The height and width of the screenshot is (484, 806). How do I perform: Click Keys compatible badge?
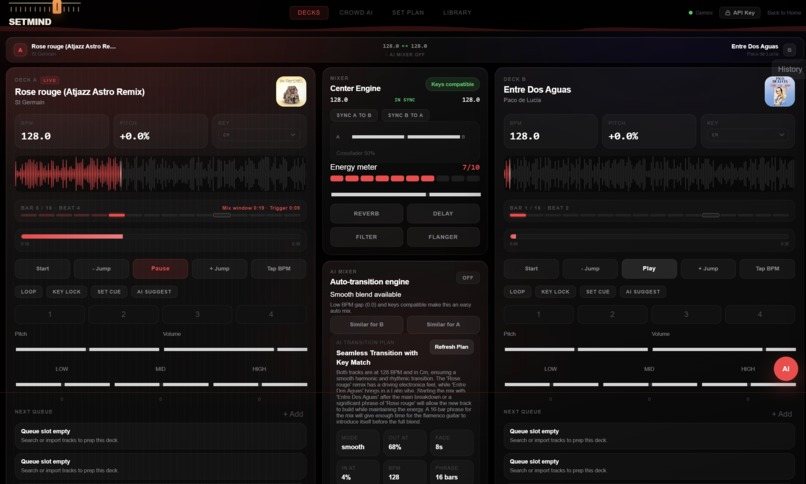(452, 84)
